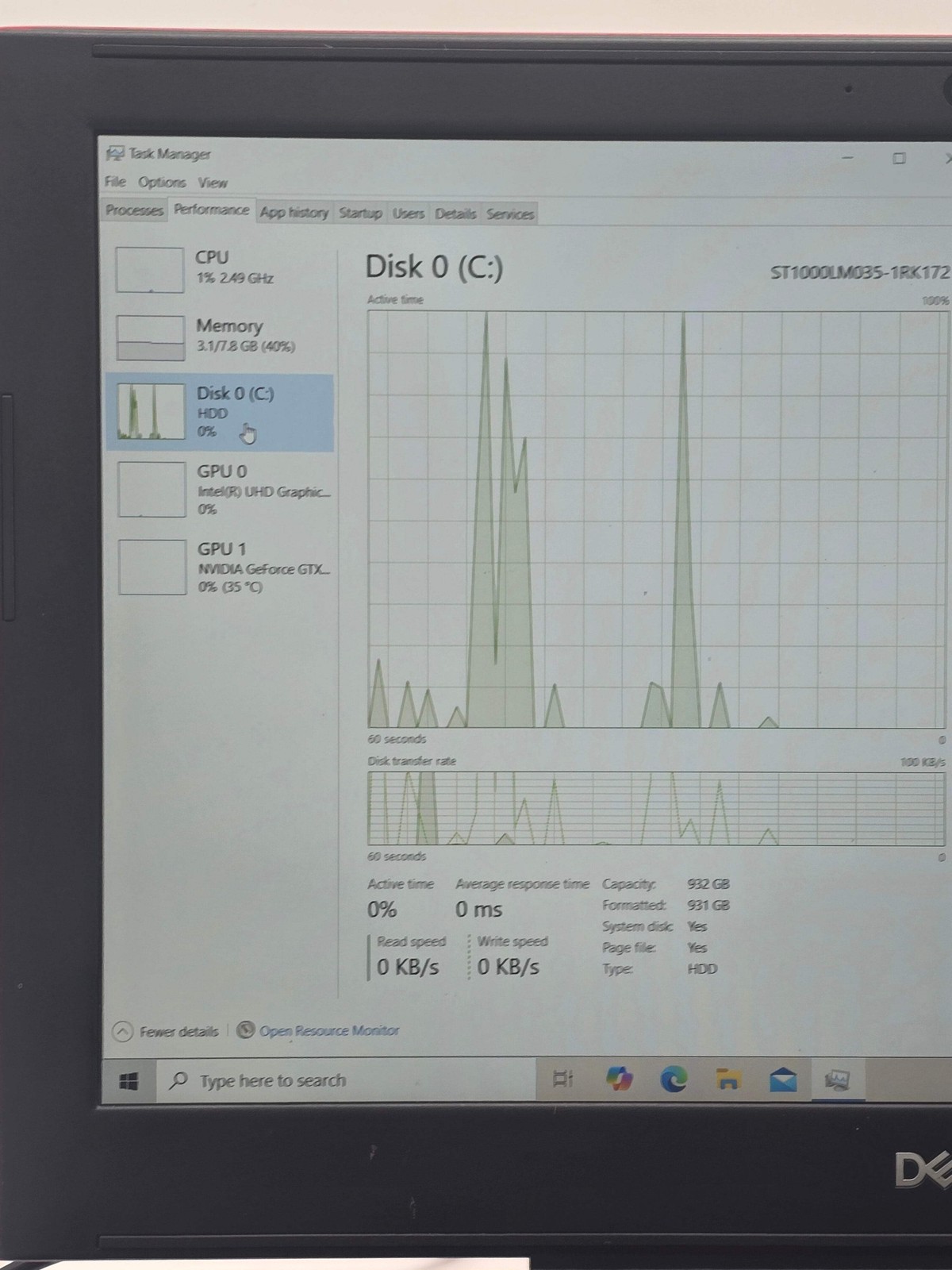
Task: Click the Task Manager taskbar icon
Action: pos(837,1079)
